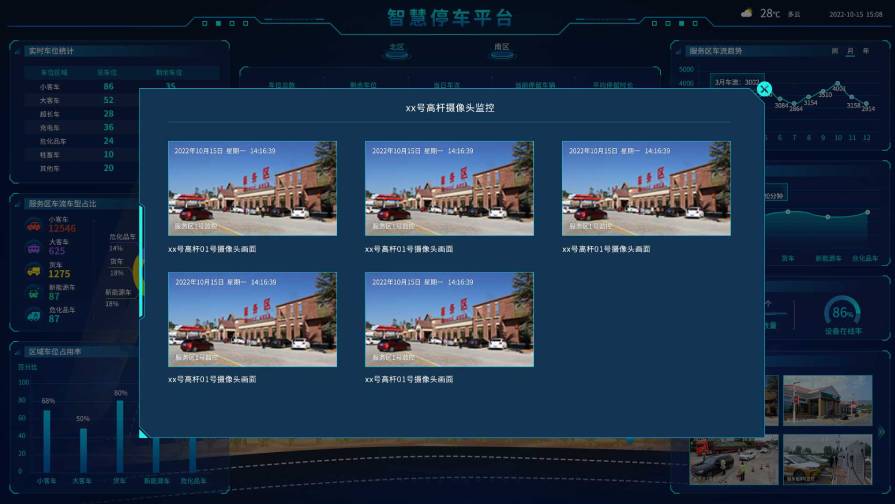The height and width of the screenshot is (504, 895).
Task: Click the 小客车 bar labeled 68%
Action: [x=47, y=441]
